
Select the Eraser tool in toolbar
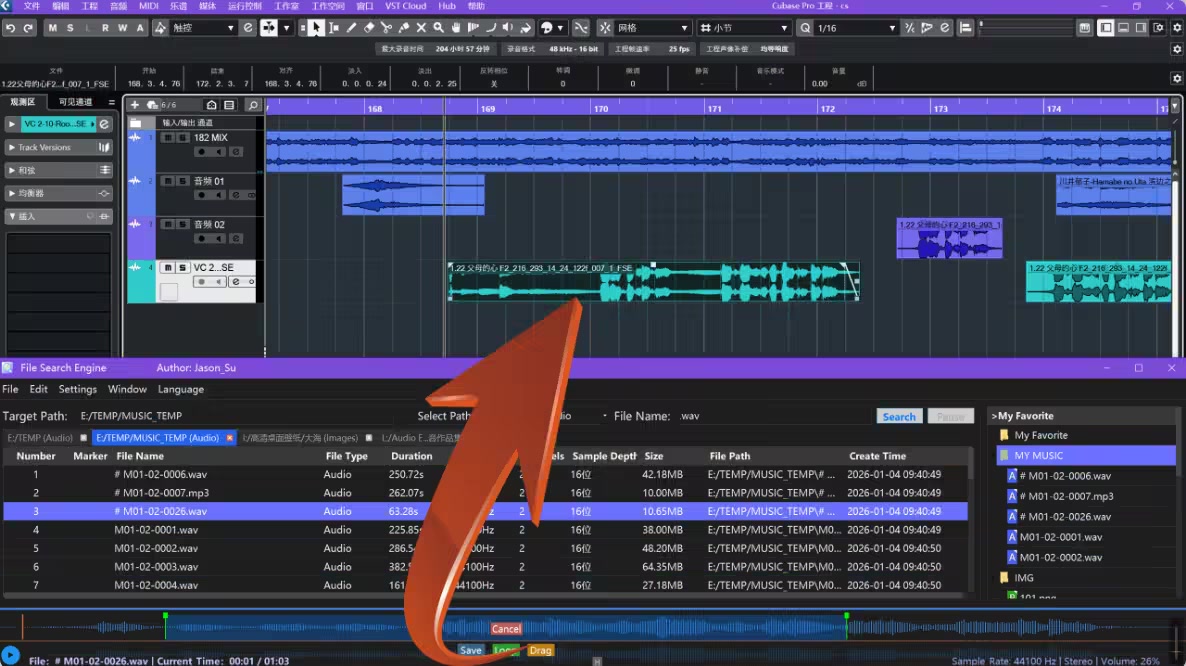369,28
